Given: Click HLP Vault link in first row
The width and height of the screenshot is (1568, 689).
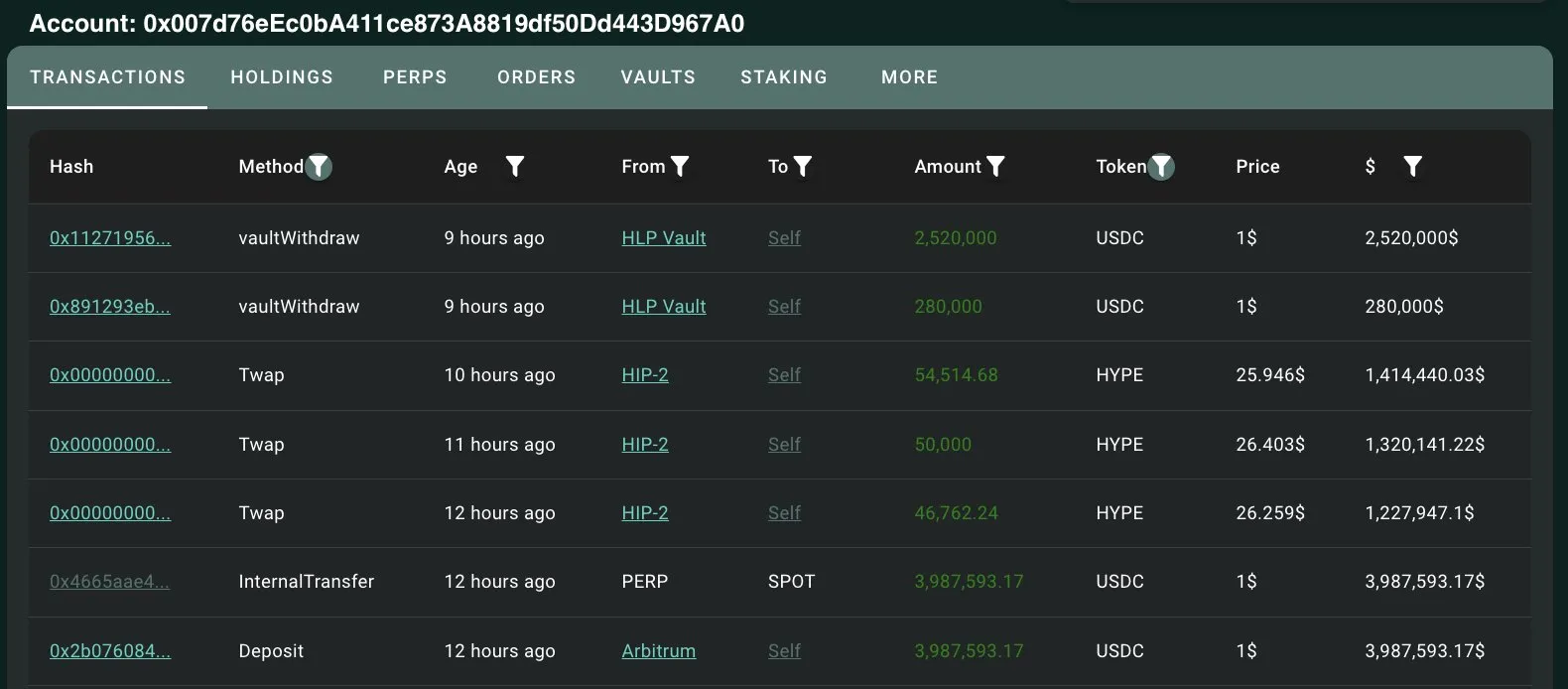Looking at the screenshot, I should [663, 238].
